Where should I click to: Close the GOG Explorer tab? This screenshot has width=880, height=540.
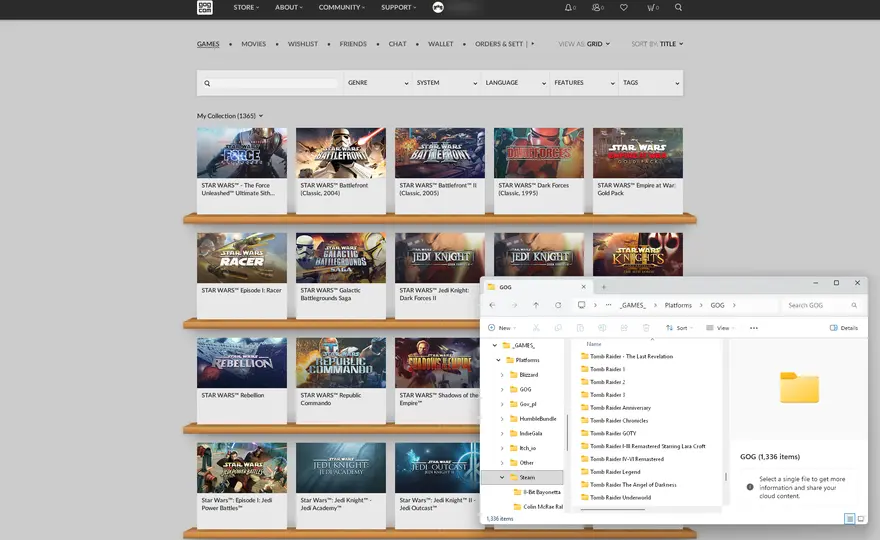pos(583,287)
